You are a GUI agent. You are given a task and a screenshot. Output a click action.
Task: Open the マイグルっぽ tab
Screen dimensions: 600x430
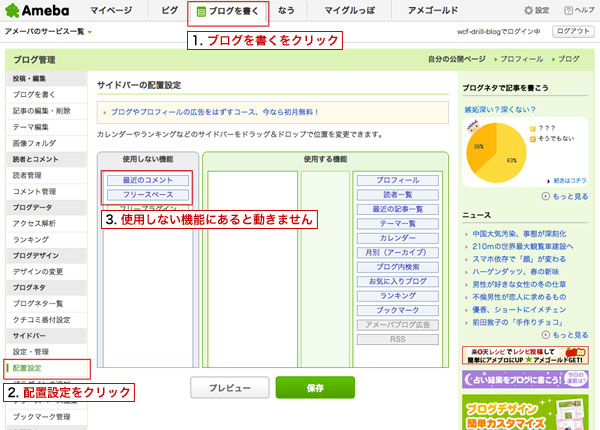tap(350, 10)
